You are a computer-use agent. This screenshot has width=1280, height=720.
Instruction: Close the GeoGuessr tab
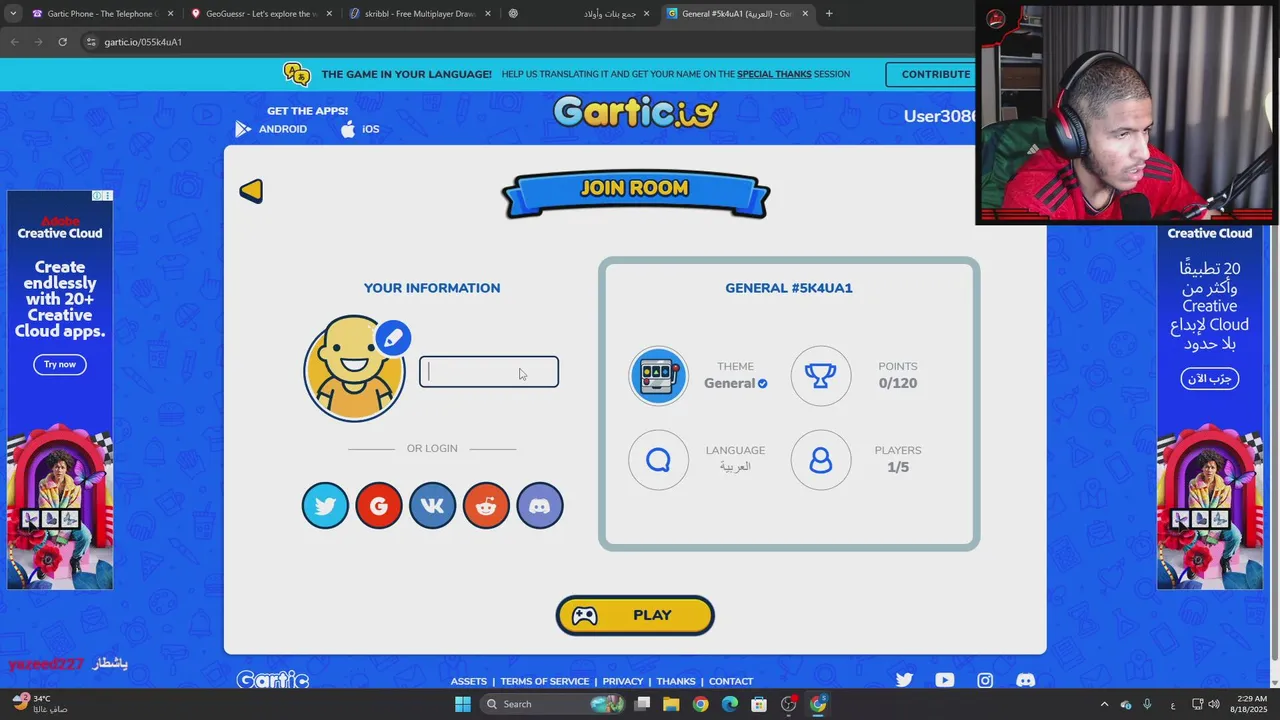[x=329, y=14]
